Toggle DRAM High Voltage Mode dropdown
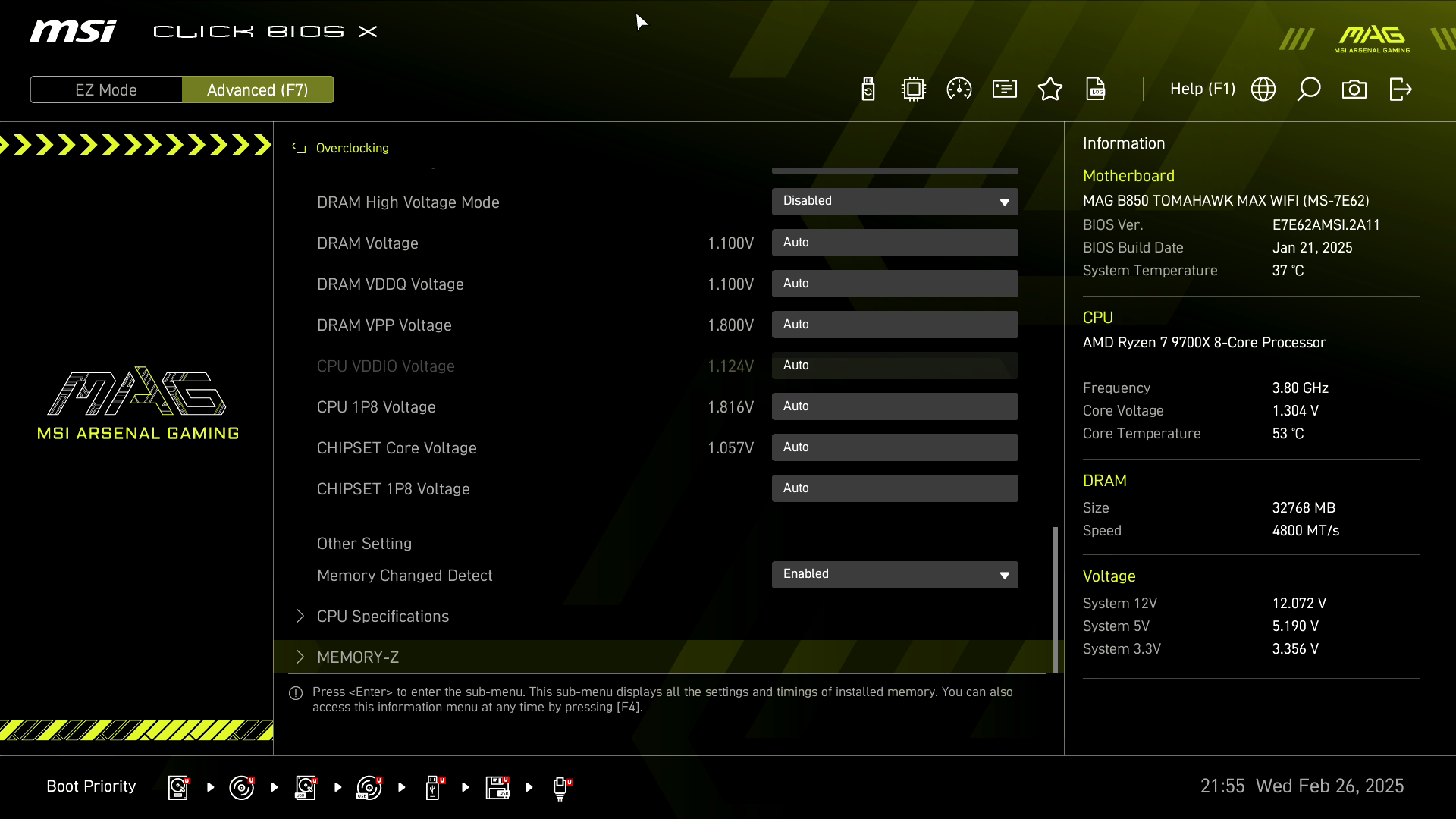This screenshot has height=819, width=1456. click(1005, 200)
